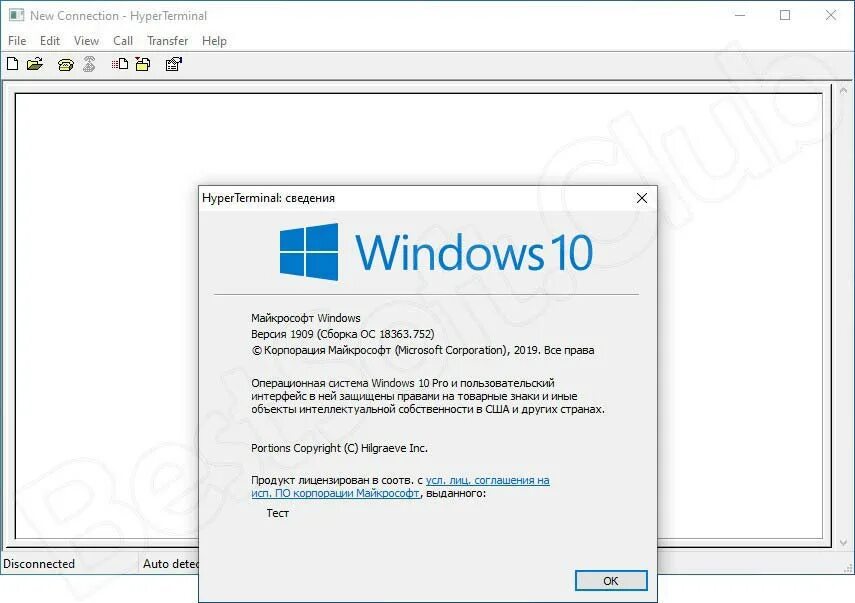Image resolution: width=855 pixels, height=603 pixels.
Task: Click the Open connection folder icon
Action: pos(34,64)
